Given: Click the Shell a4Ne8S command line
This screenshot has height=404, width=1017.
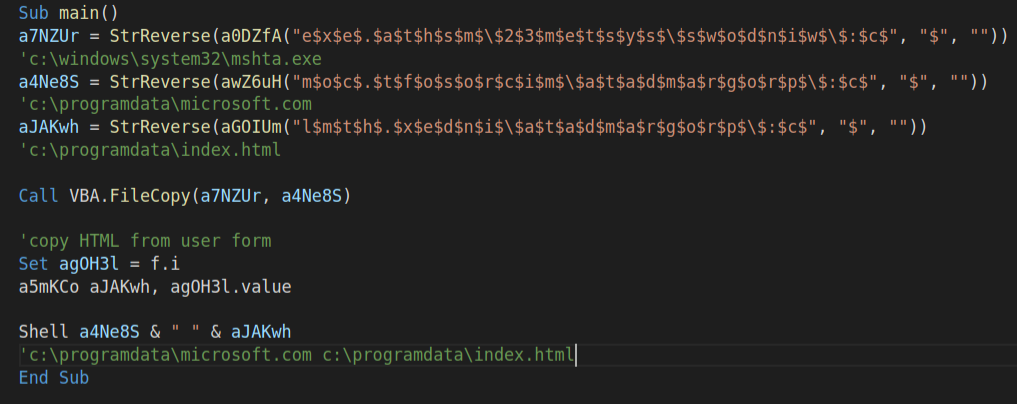Looking at the screenshot, I should click(155, 333).
